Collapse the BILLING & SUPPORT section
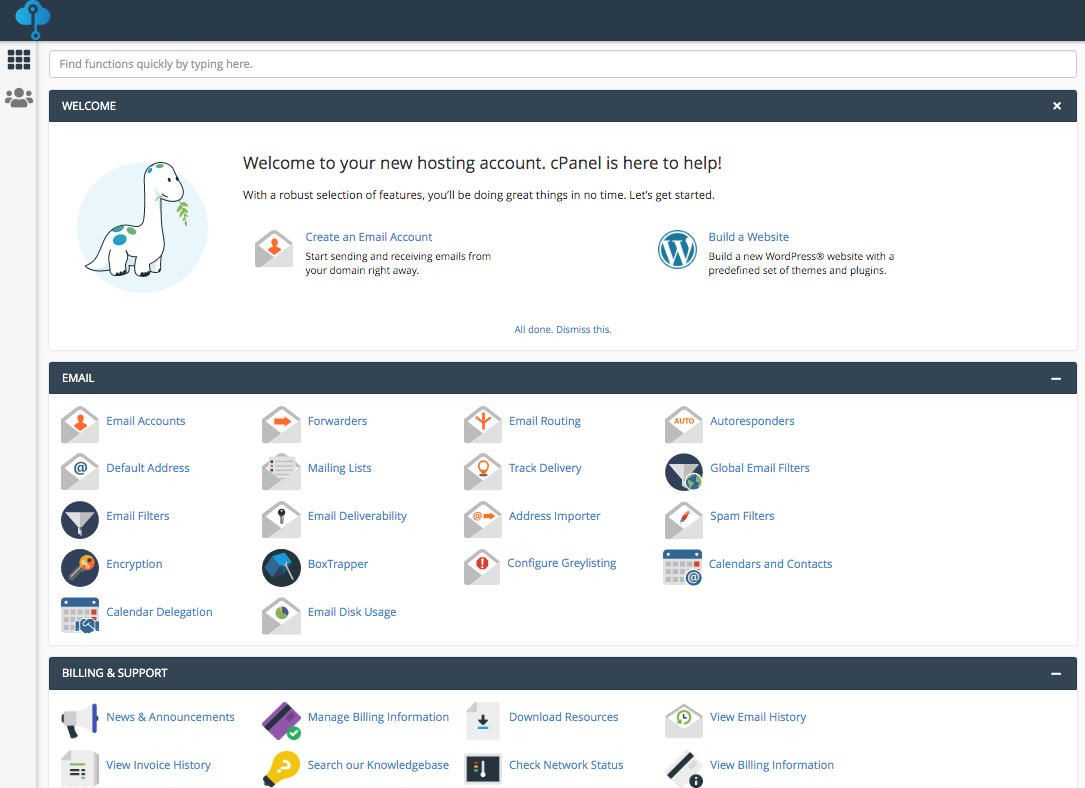 1056,673
